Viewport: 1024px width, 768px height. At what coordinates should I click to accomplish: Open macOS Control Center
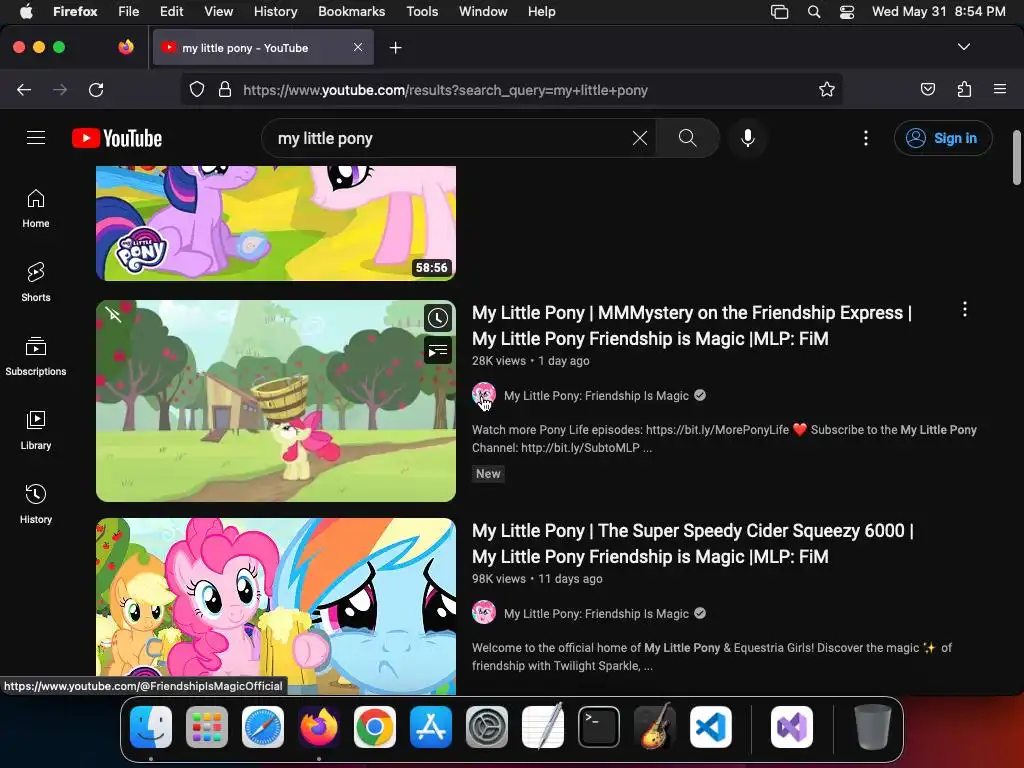pyautogui.click(x=846, y=11)
